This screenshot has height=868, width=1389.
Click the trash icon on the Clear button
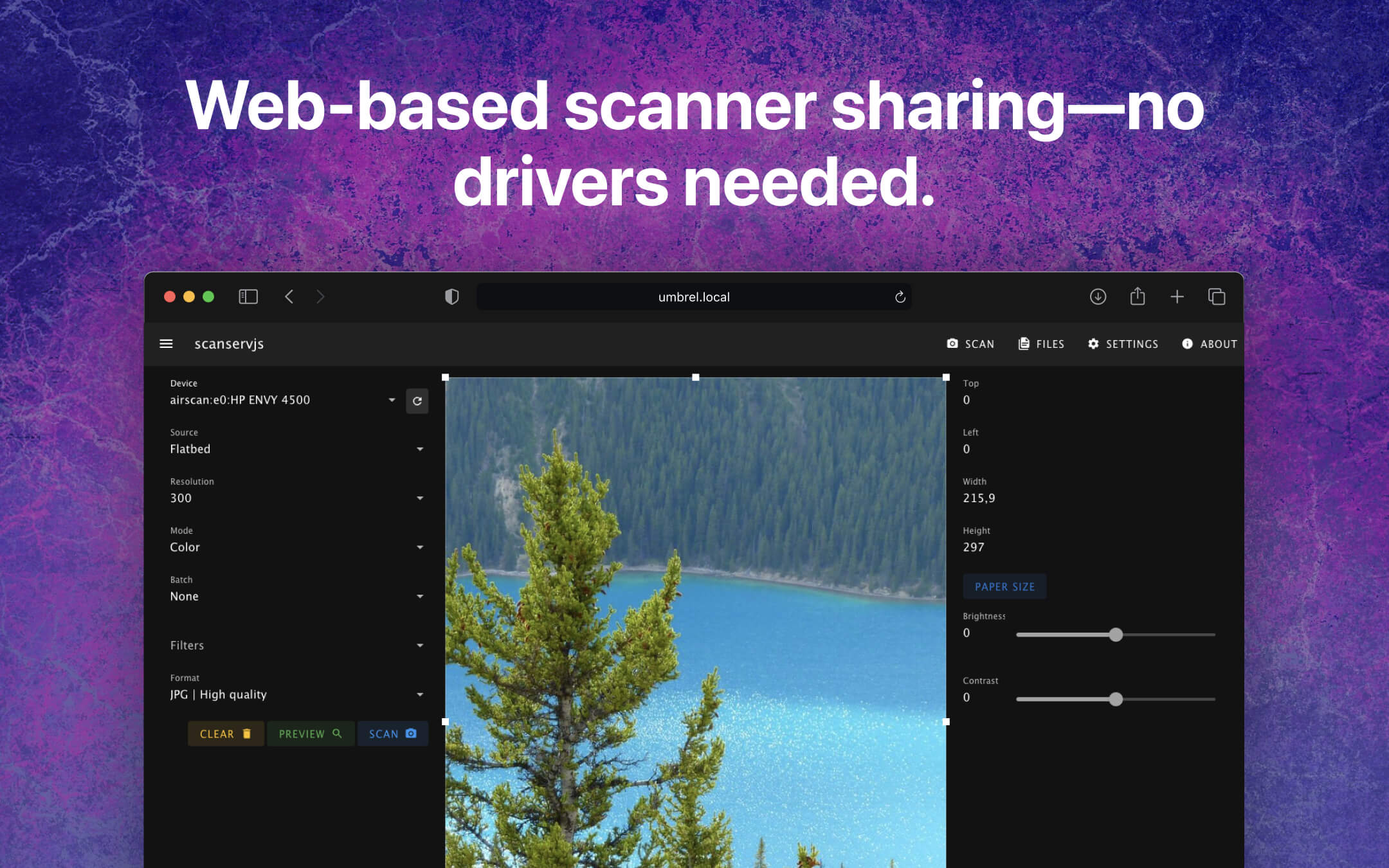[x=247, y=734]
